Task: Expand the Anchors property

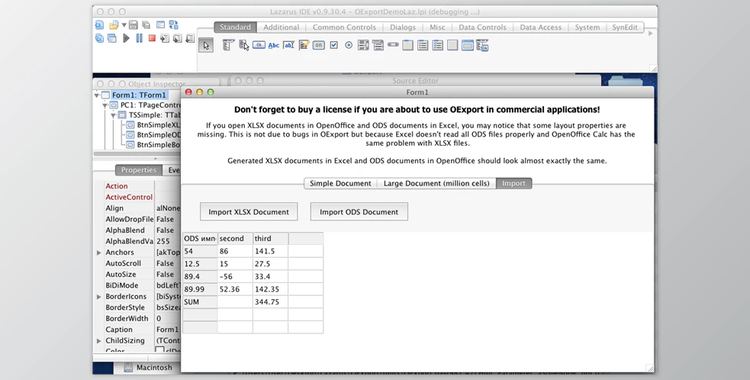Action: (99, 252)
